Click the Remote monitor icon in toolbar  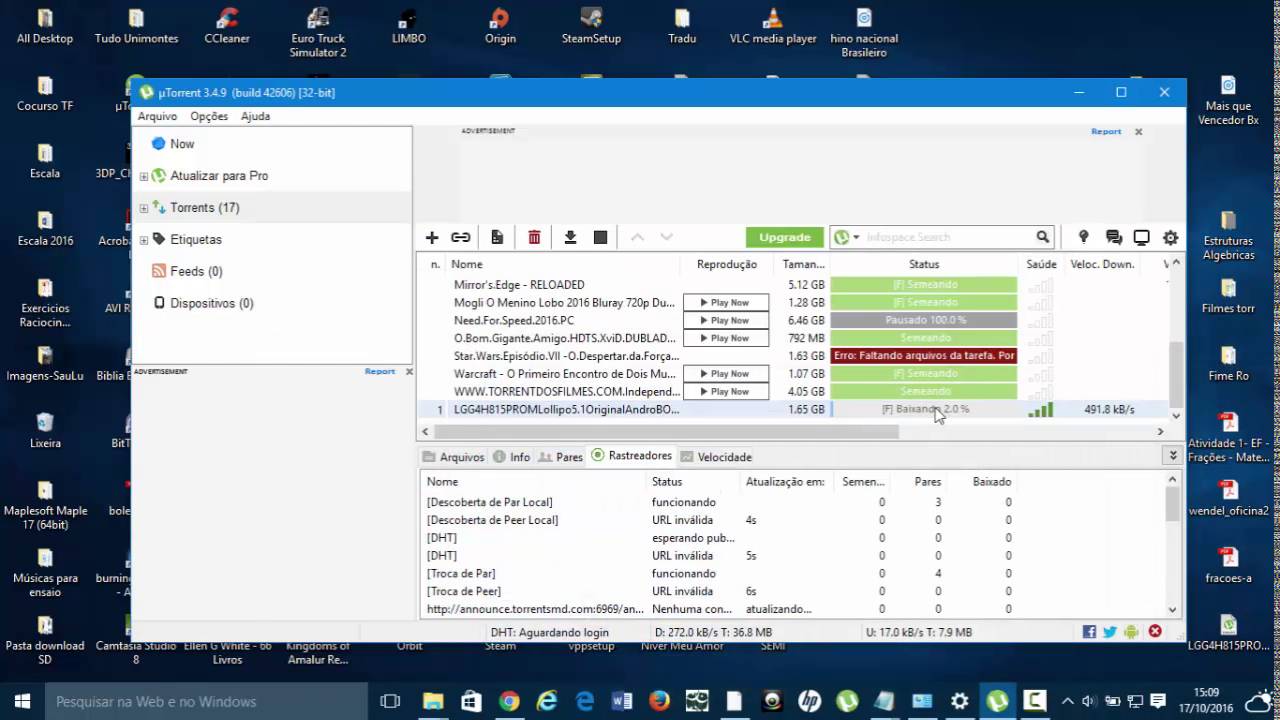point(1141,237)
